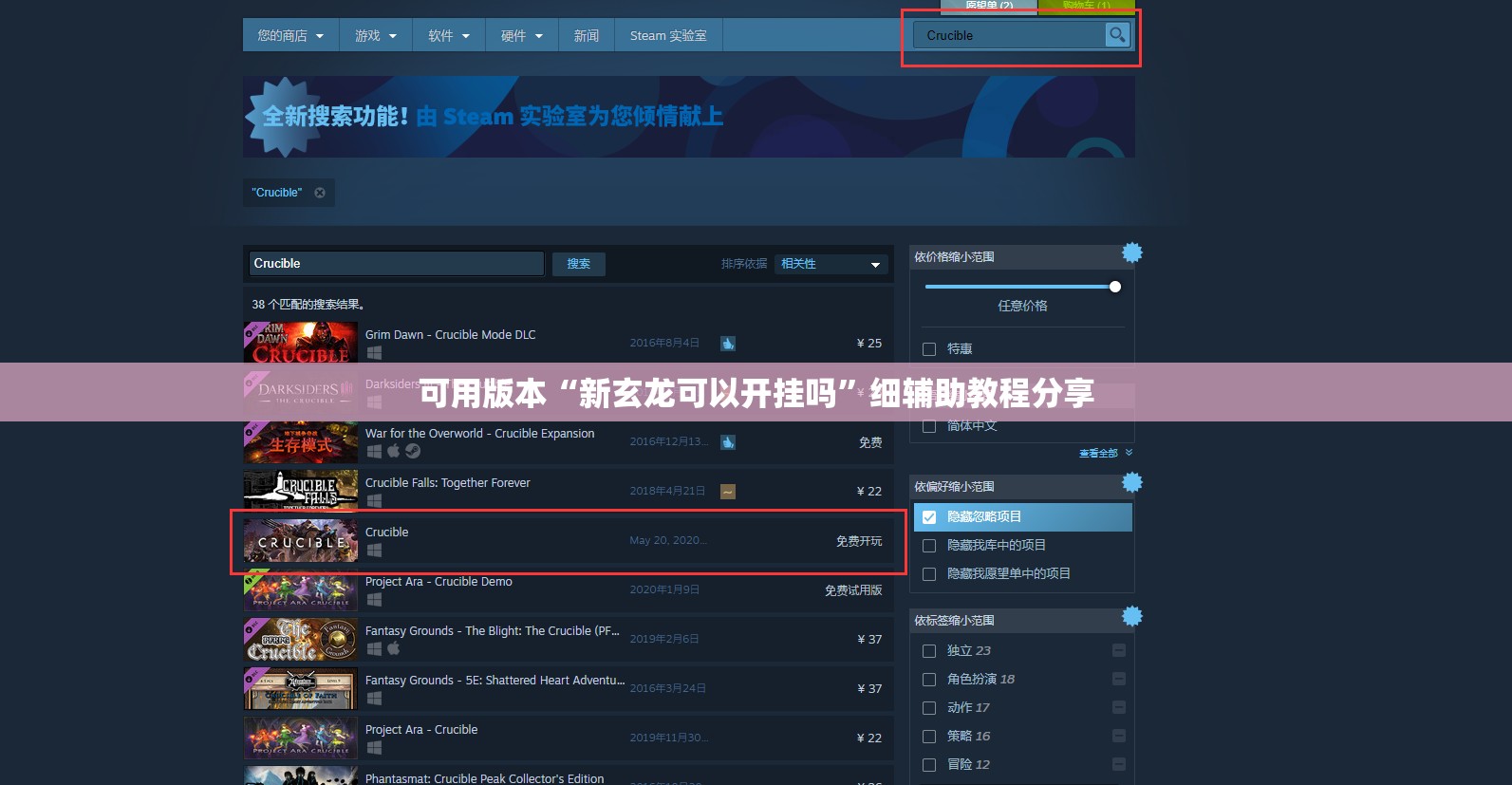Image resolution: width=1512 pixels, height=785 pixels.
Task: Open the Steam 实验室 menu item
Action: pyautogui.click(x=668, y=35)
